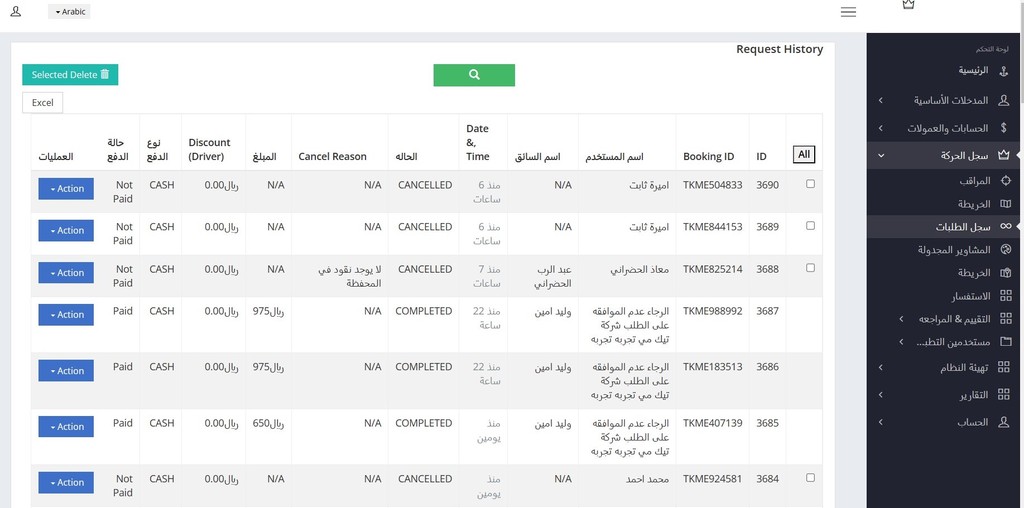Expand التقارير chevron arrow
The image size is (1024, 508).
pos(880,395)
